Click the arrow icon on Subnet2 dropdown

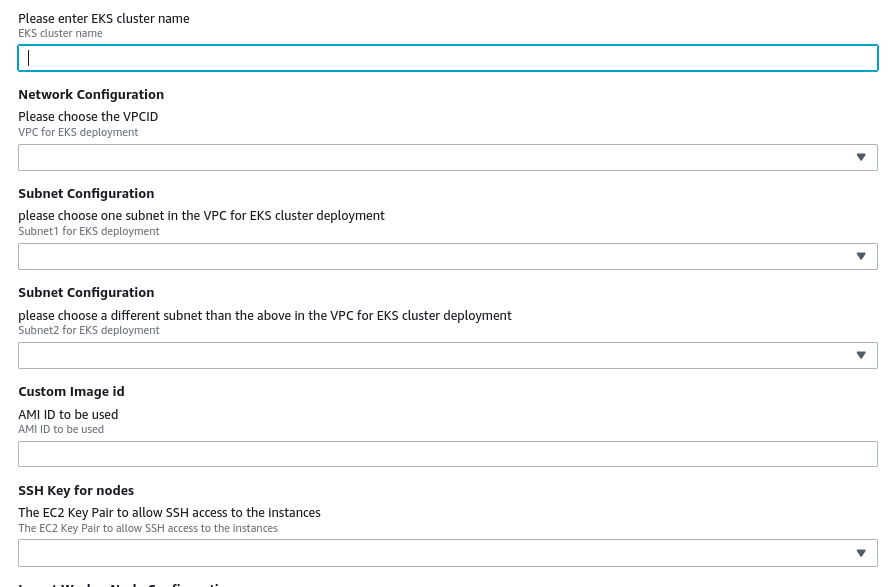[x=861, y=355]
